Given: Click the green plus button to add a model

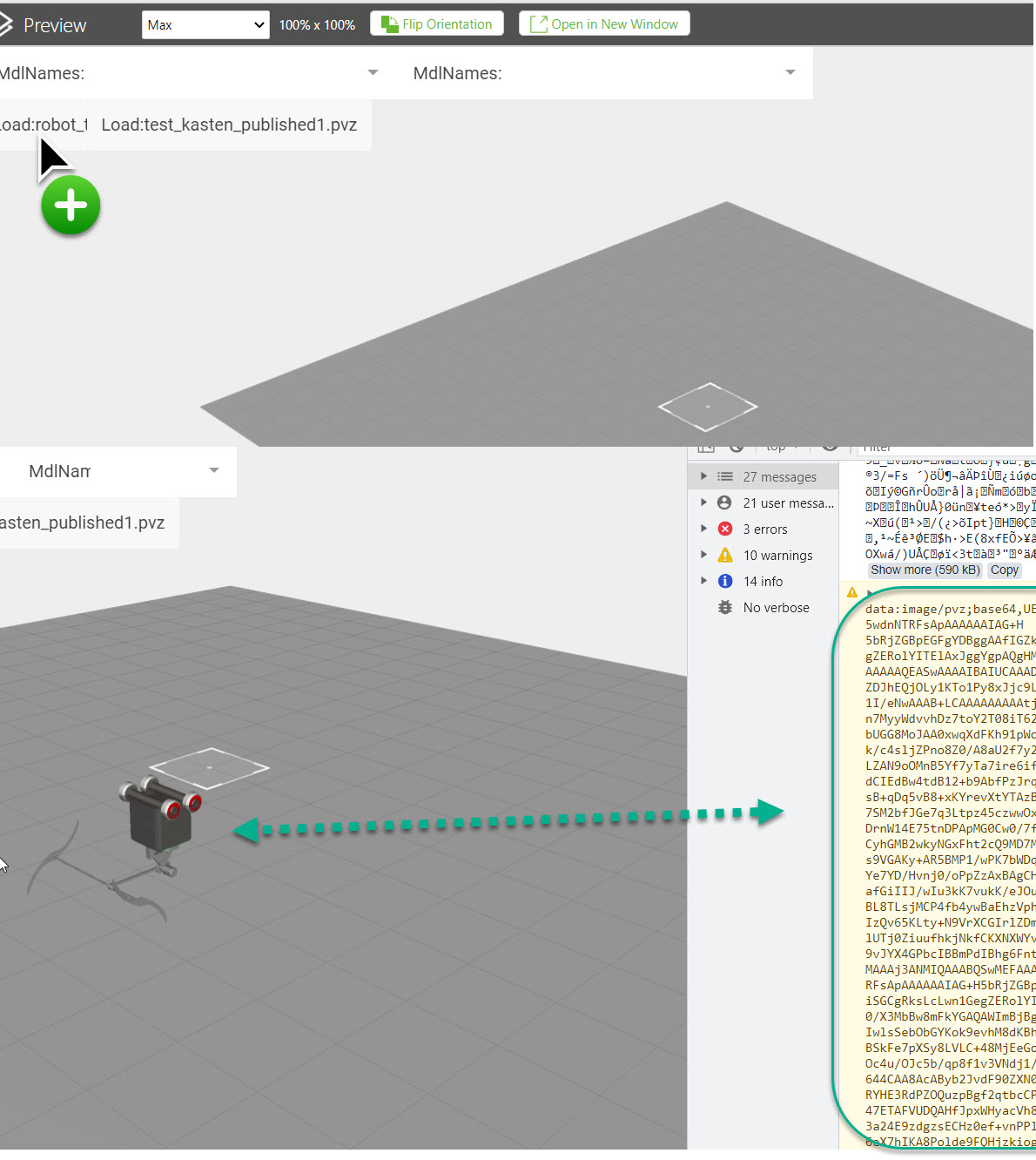Looking at the screenshot, I should [x=71, y=206].
